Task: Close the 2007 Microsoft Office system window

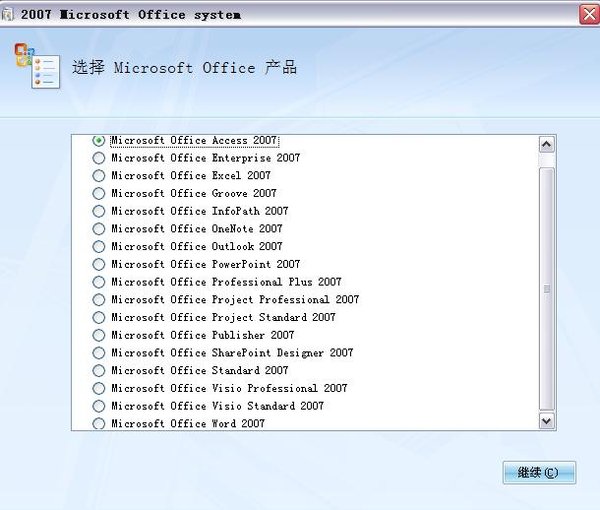Action: click(589, 15)
